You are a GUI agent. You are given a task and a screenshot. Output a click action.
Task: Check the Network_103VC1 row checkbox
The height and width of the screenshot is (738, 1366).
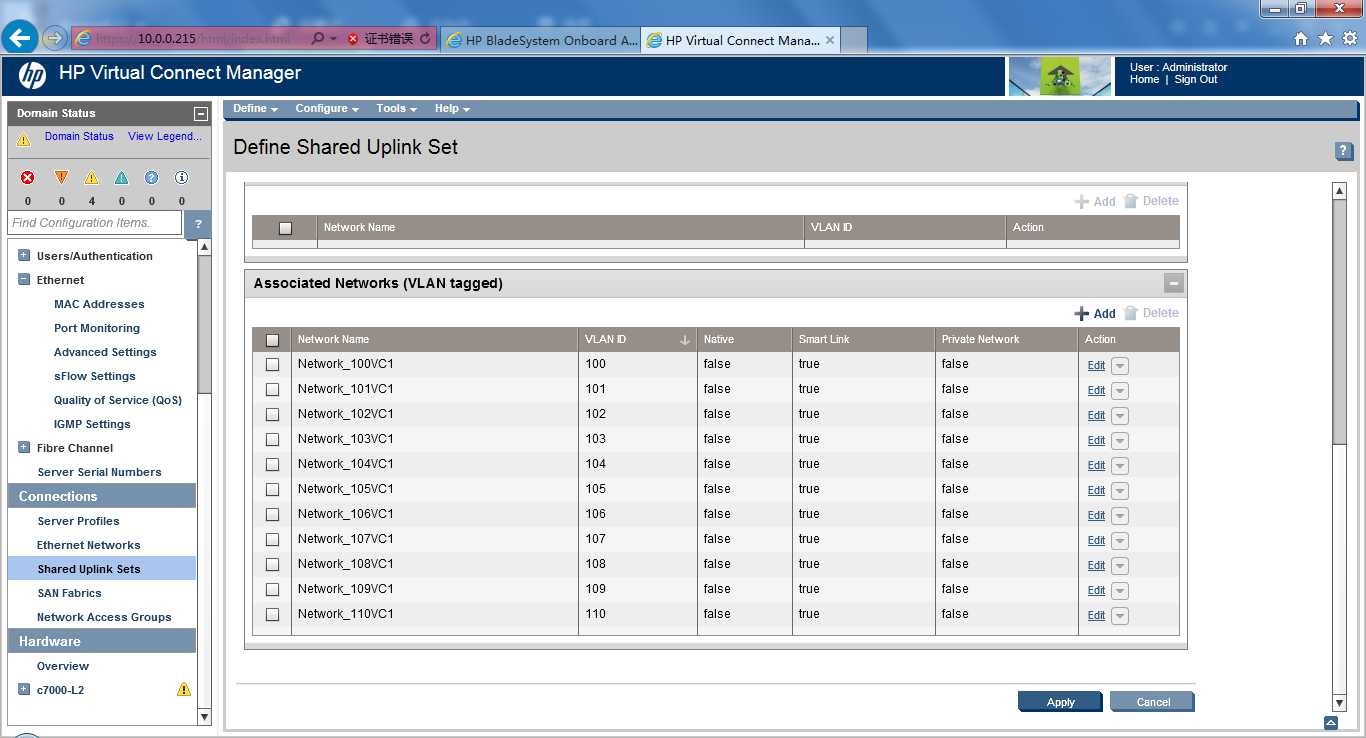point(272,440)
